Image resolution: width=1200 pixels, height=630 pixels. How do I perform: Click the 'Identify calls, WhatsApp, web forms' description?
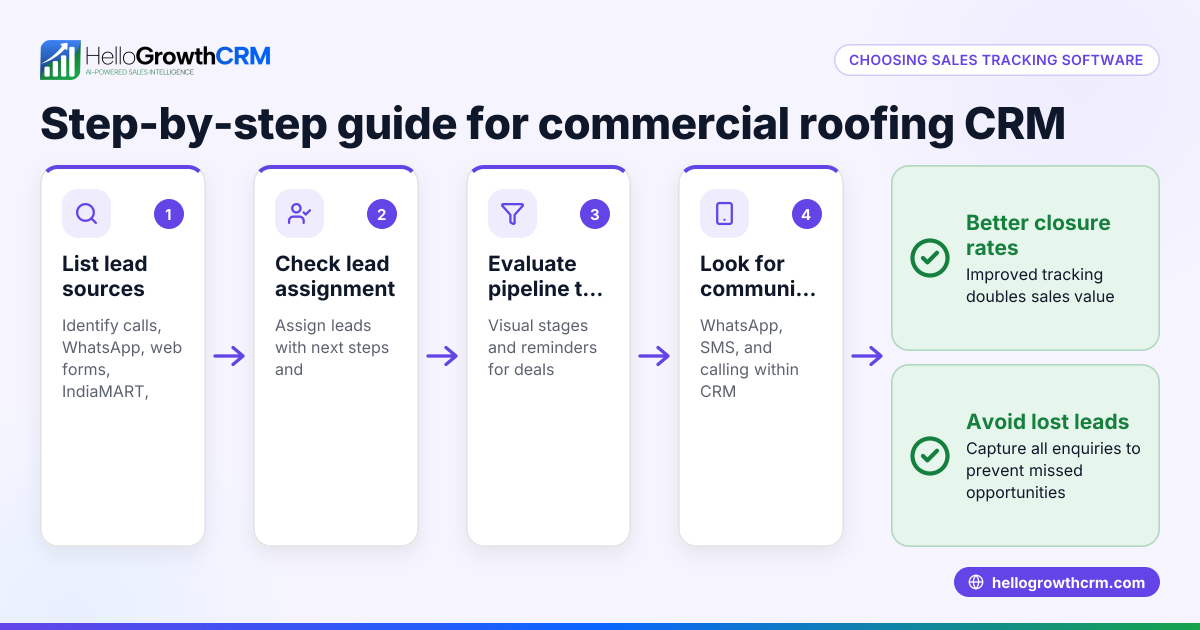point(122,358)
